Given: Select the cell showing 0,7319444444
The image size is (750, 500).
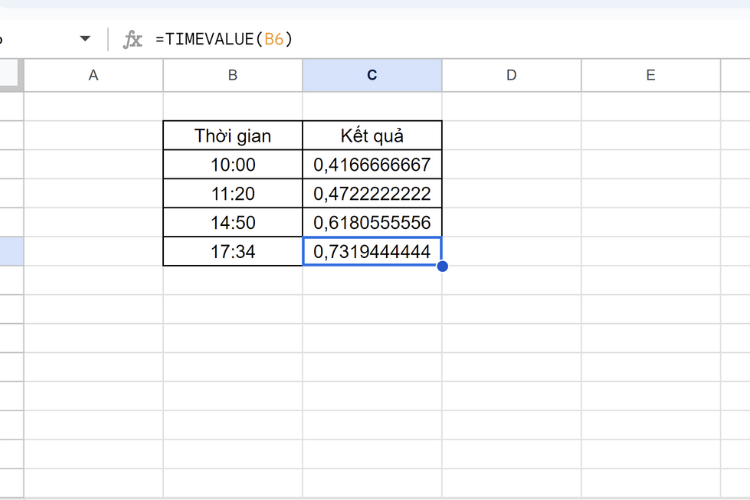Looking at the screenshot, I should click(x=372, y=251).
